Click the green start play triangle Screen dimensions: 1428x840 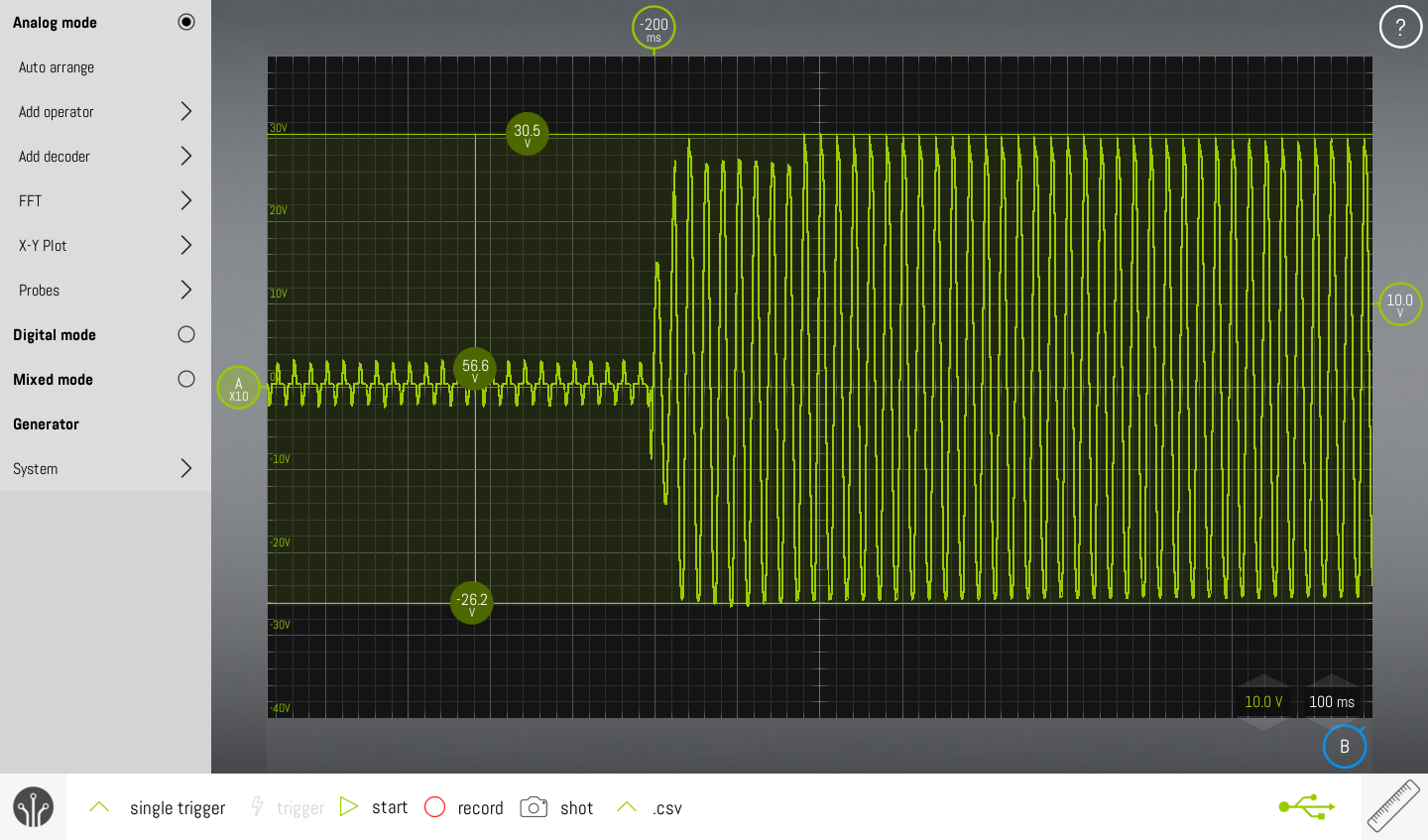(348, 806)
